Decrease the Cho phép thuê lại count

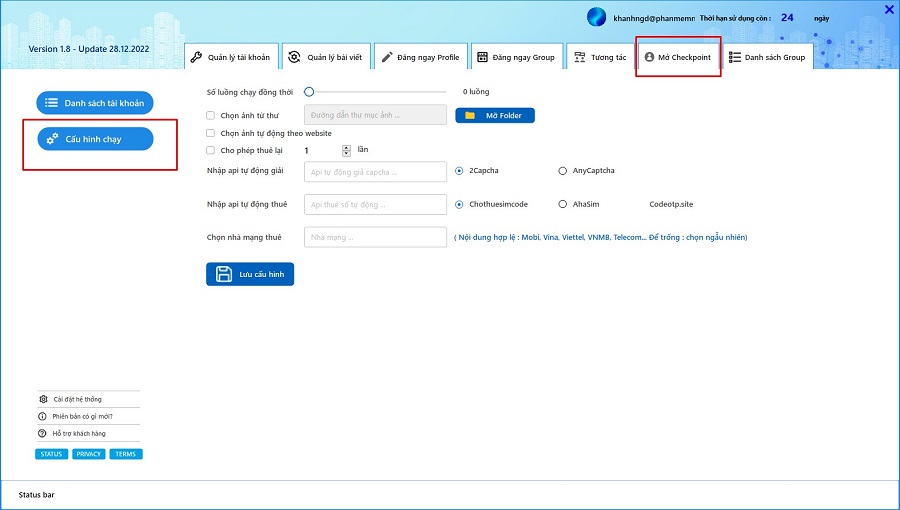pyautogui.click(x=346, y=153)
